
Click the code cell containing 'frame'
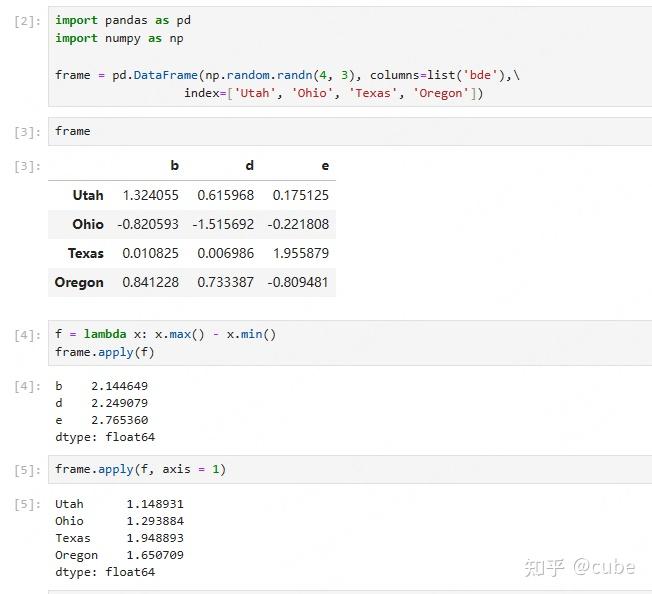click(x=350, y=131)
